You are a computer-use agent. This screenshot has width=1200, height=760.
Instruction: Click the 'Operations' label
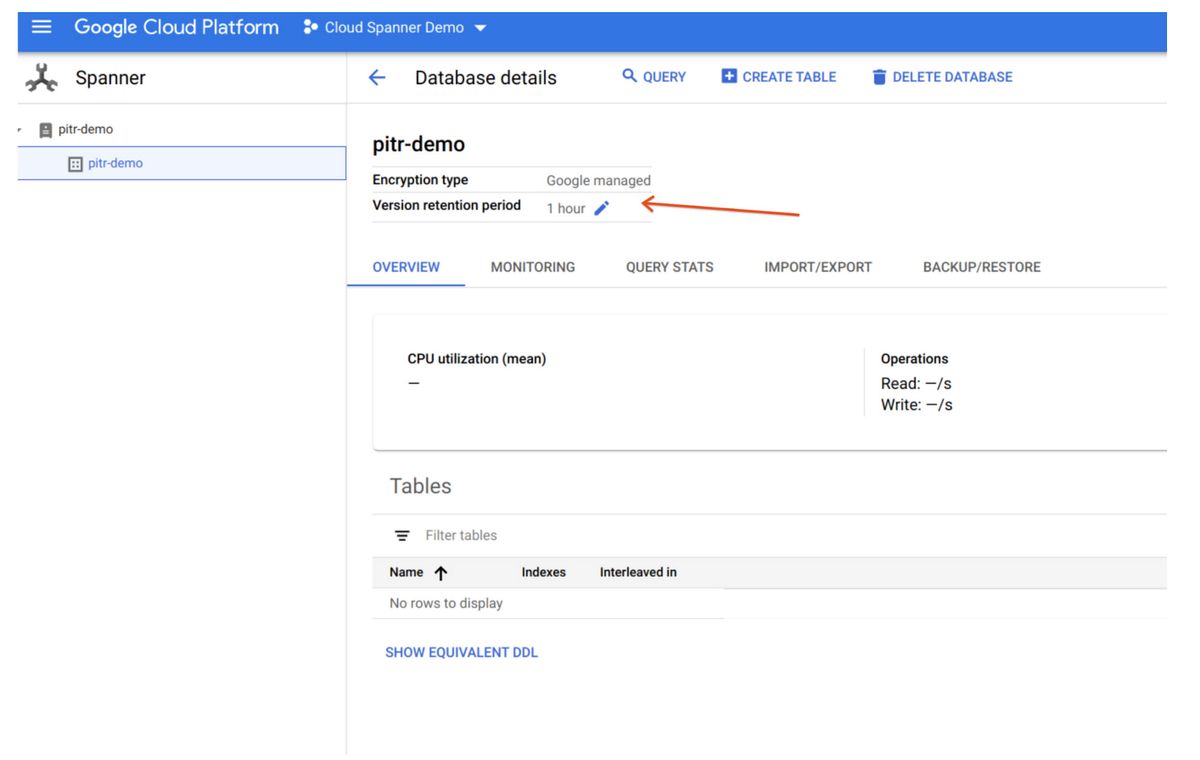[914, 359]
